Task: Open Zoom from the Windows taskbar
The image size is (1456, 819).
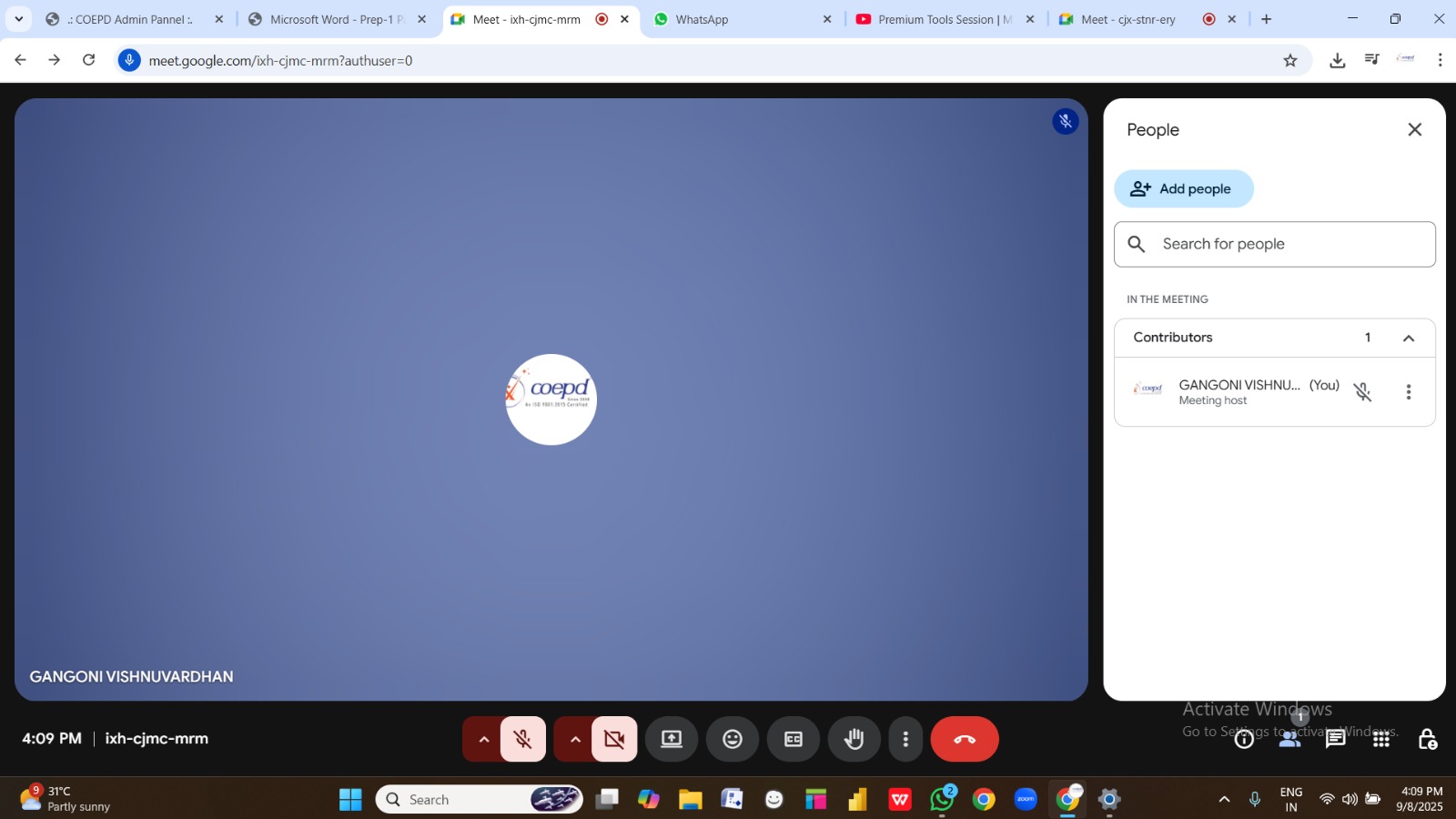Action: pos(1026,799)
